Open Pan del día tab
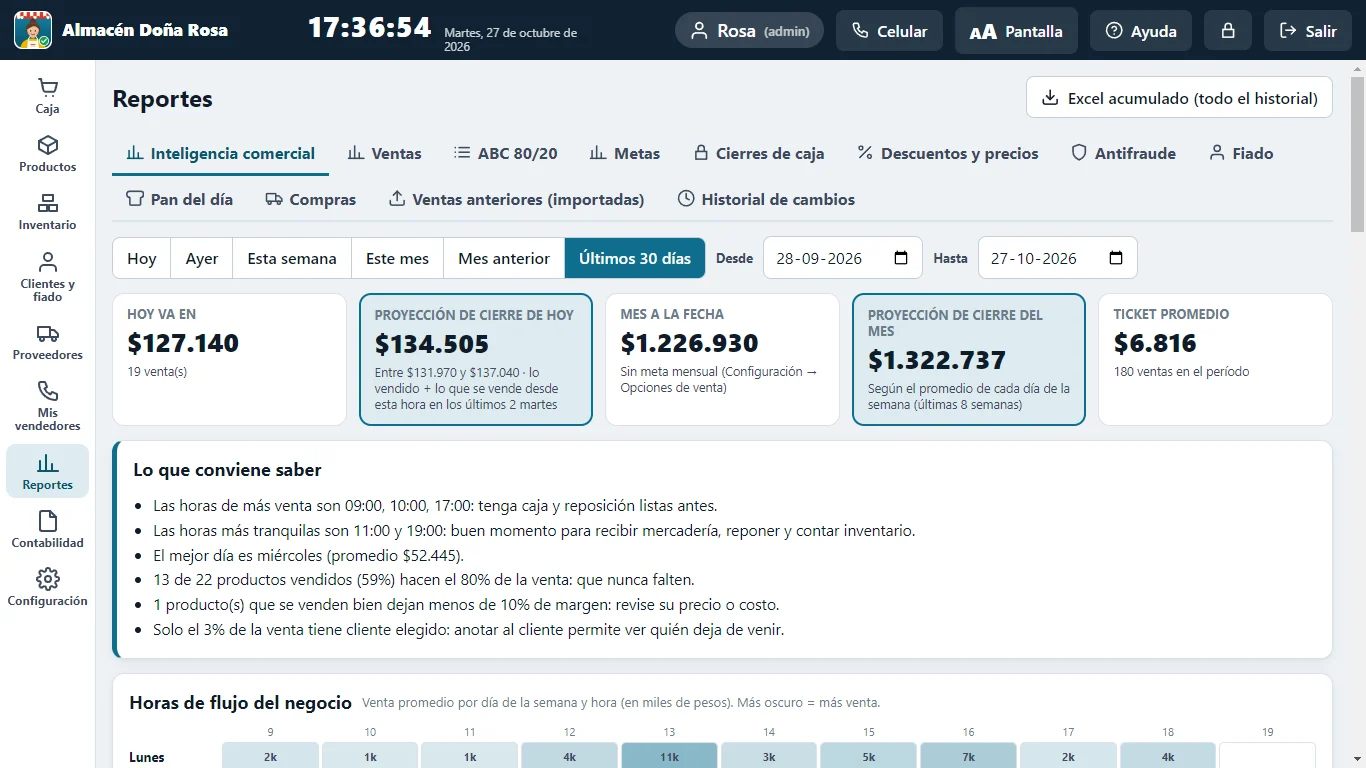This screenshot has width=1366, height=768. click(x=179, y=200)
